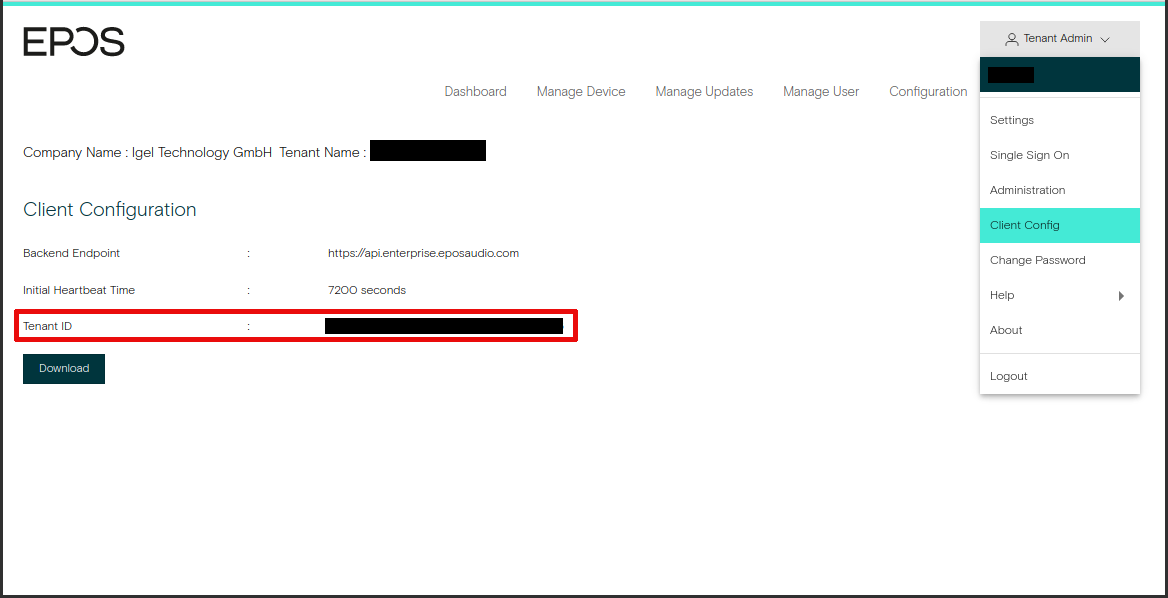The height and width of the screenshot is (598, 1168).
Task: Open Manage Updates
Action: point(704,91)
